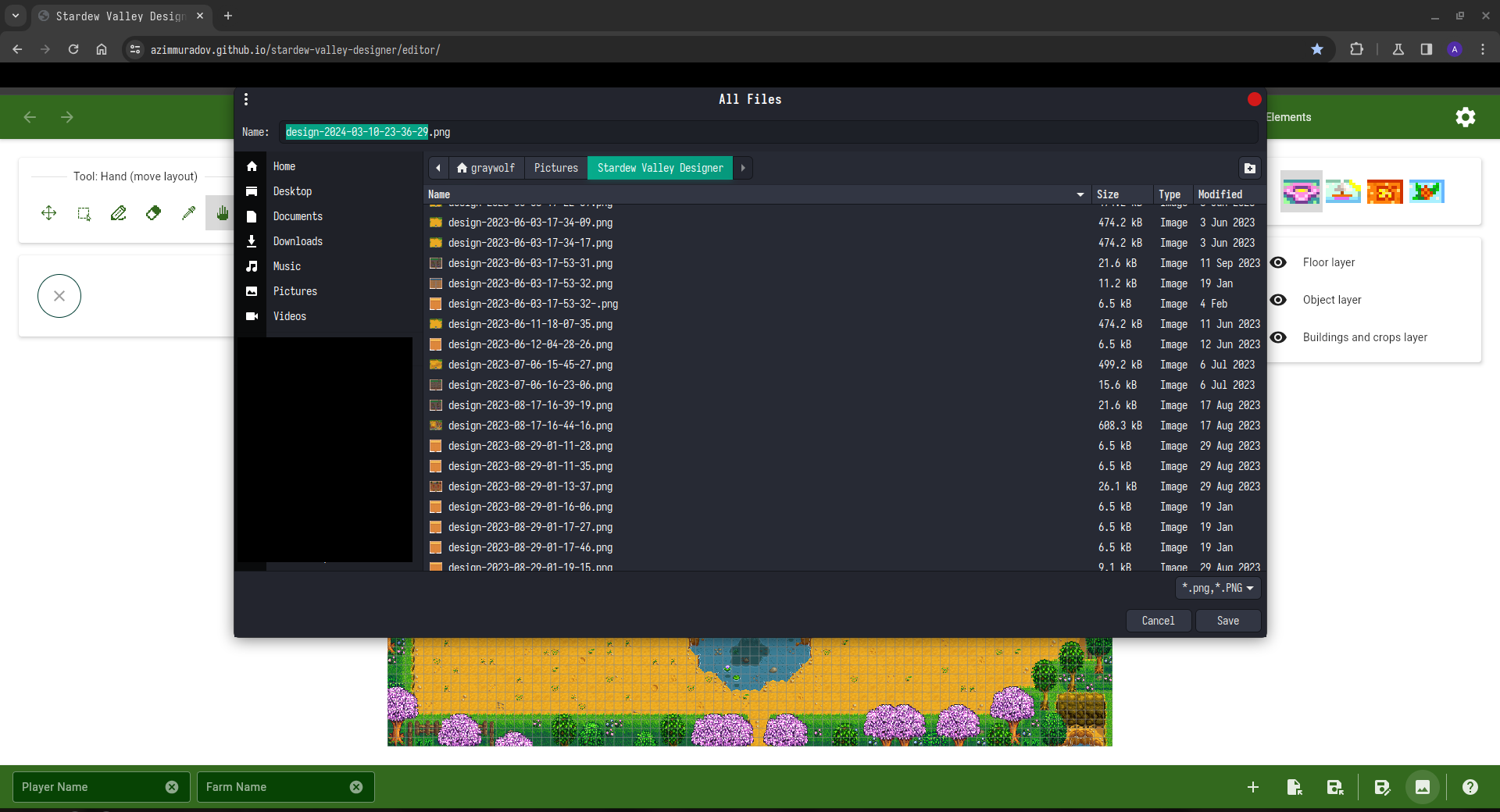Open Chrome tab search dropdown
Screen dimensions: 1500x812
click(x=15, y=16)
